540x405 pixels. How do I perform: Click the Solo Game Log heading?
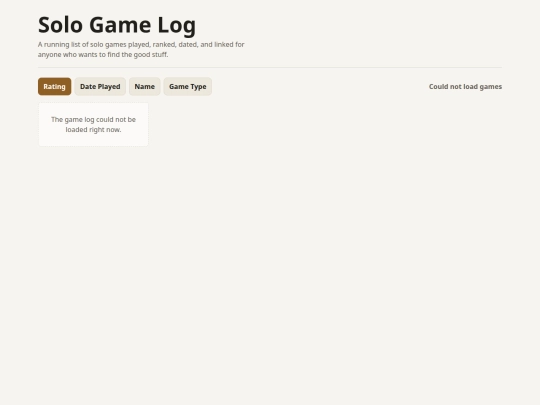click(117, 25)
